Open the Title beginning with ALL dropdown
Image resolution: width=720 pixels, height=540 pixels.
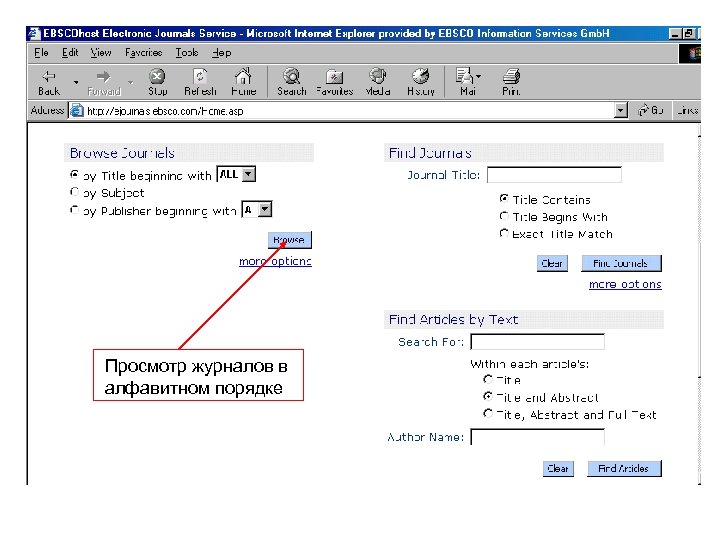(x=248, y=174)
